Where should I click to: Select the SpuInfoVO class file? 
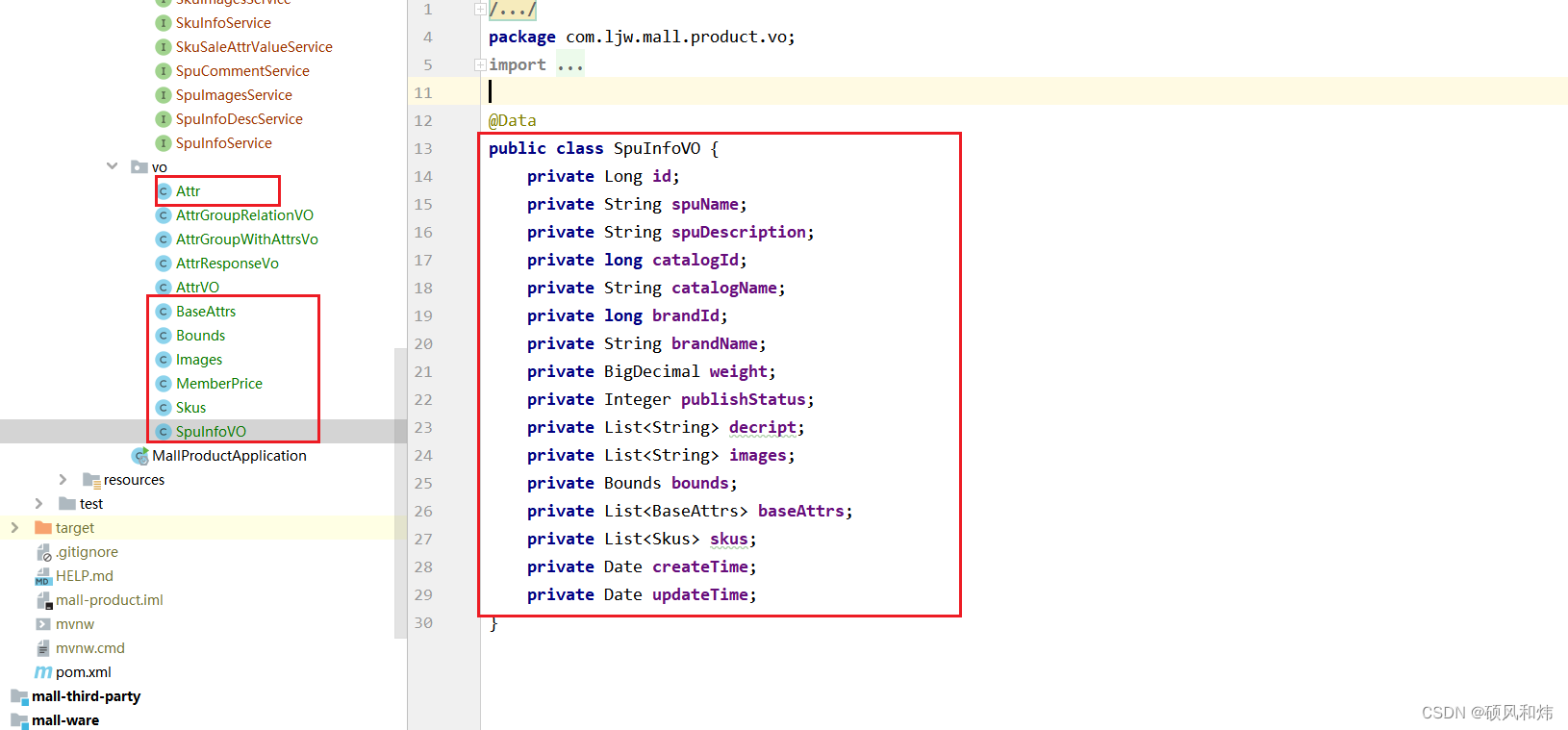(211, 432)
